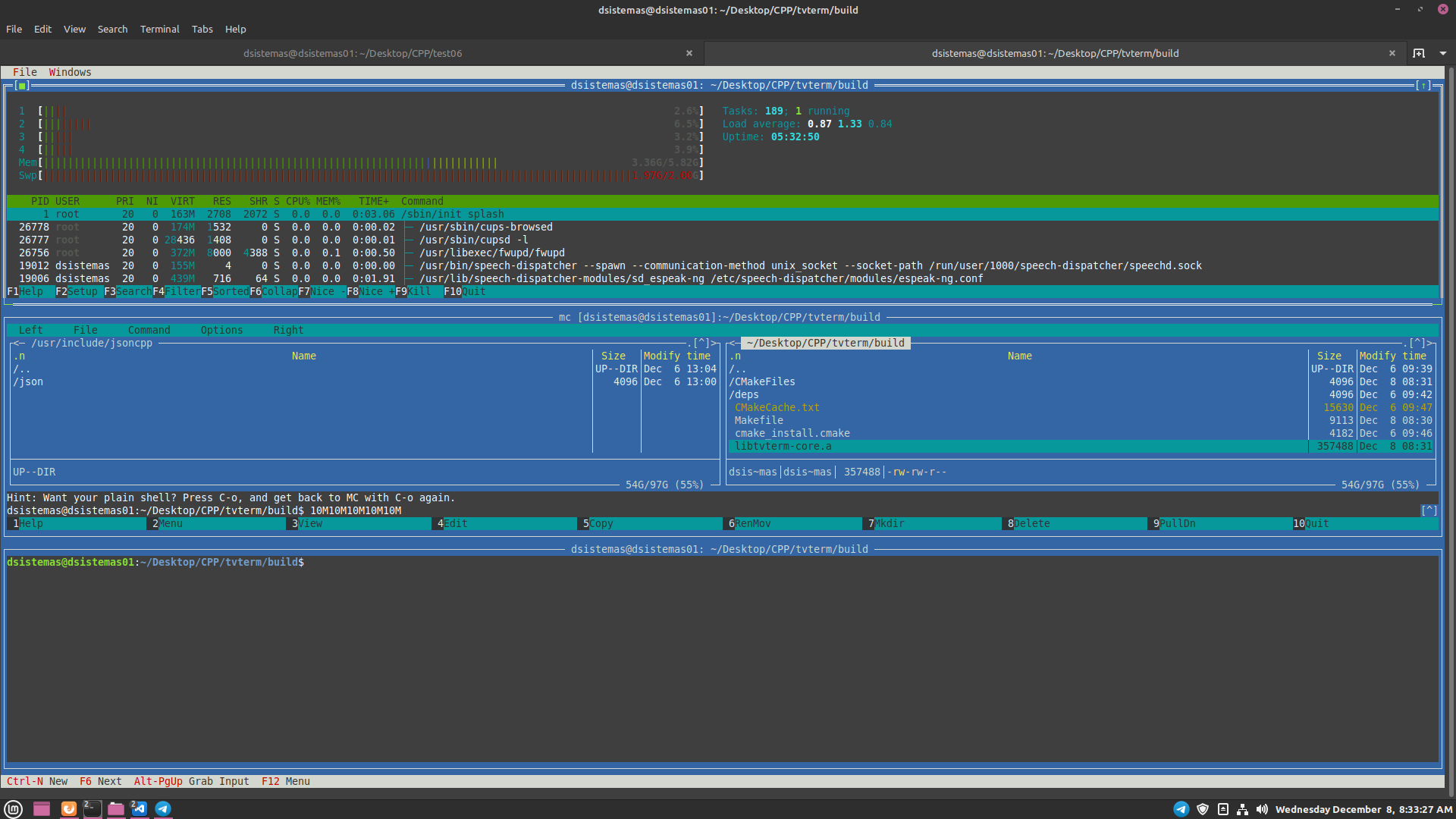The width and height of the screenshot is (1456, 819).
Task: Expand the /CMakeFiles directory entry
Action: pyautogui.click(x=762, y=381)
